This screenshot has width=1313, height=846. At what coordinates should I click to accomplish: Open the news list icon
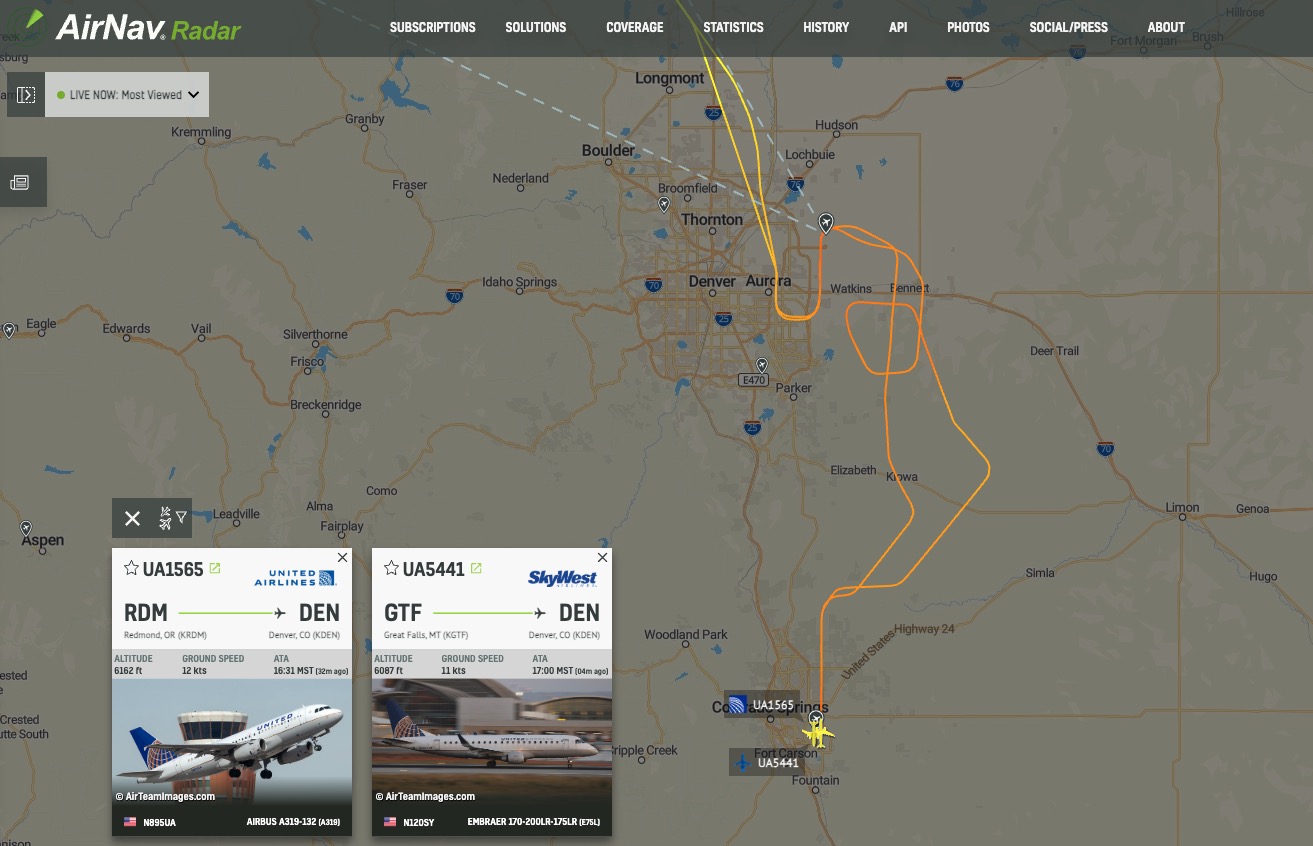(19, 182)
